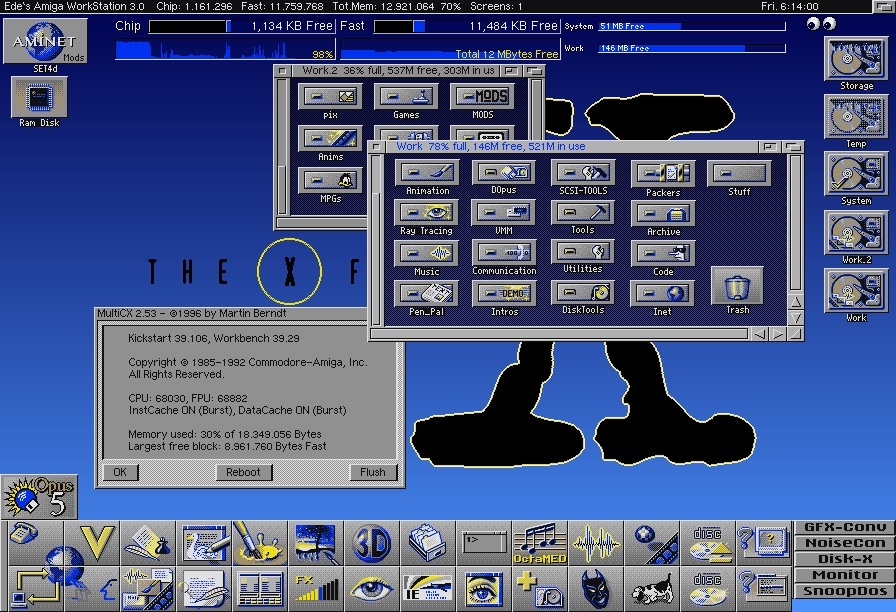Open the Temp disk on the desktop
896x612 pixels.
(856, 116)
